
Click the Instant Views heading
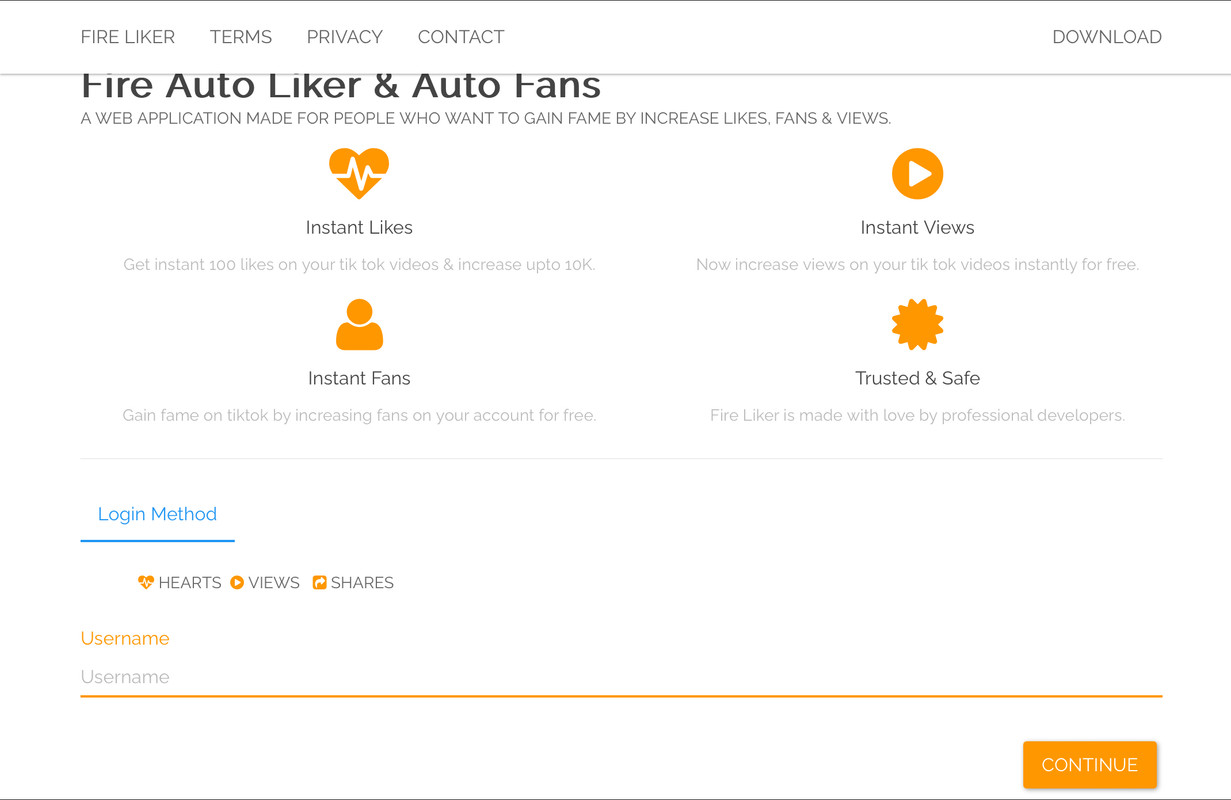[917, 227]
